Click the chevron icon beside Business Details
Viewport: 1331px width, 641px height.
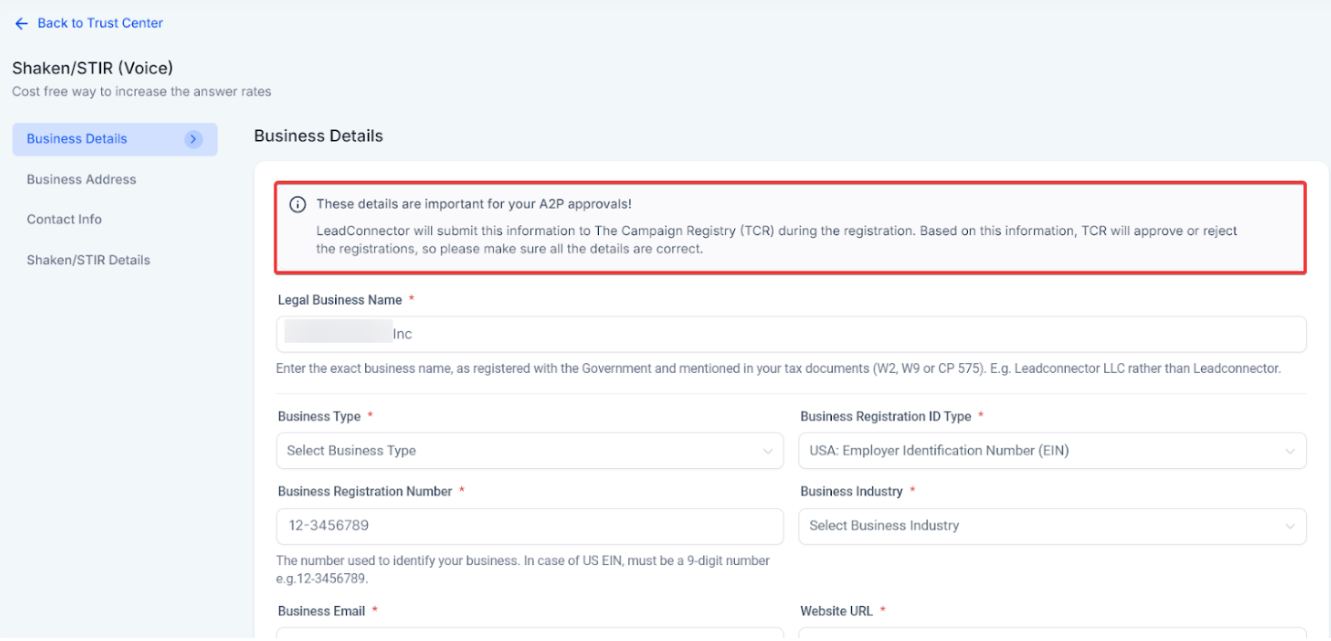194,139
